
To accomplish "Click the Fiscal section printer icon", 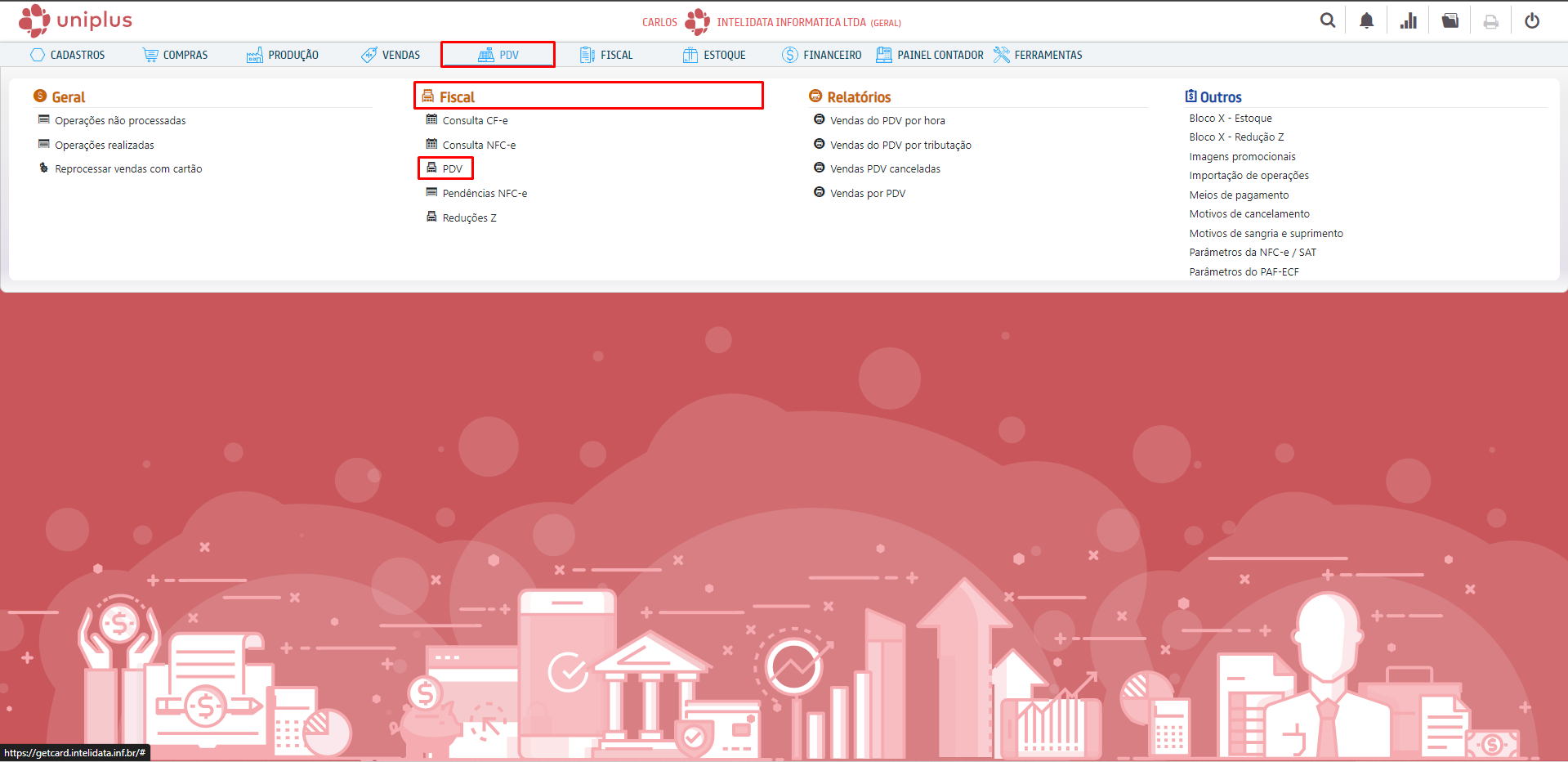I will point(427,96).
